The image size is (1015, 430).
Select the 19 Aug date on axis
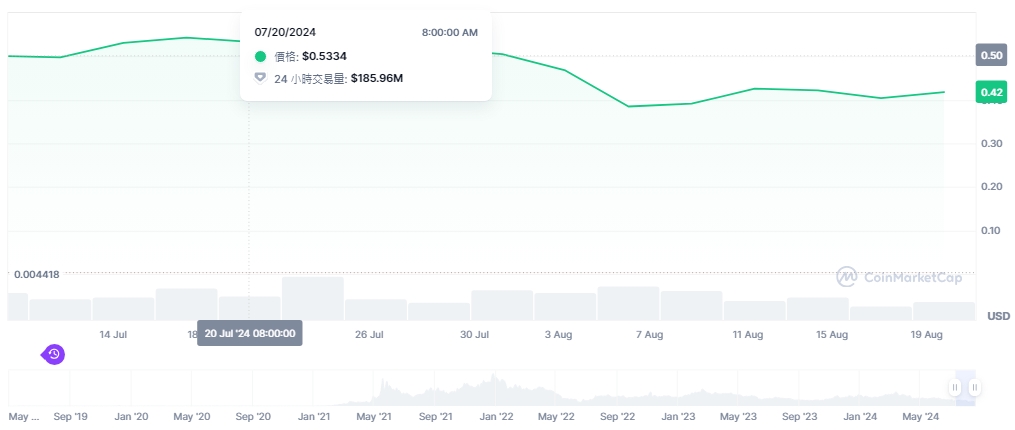928,334
